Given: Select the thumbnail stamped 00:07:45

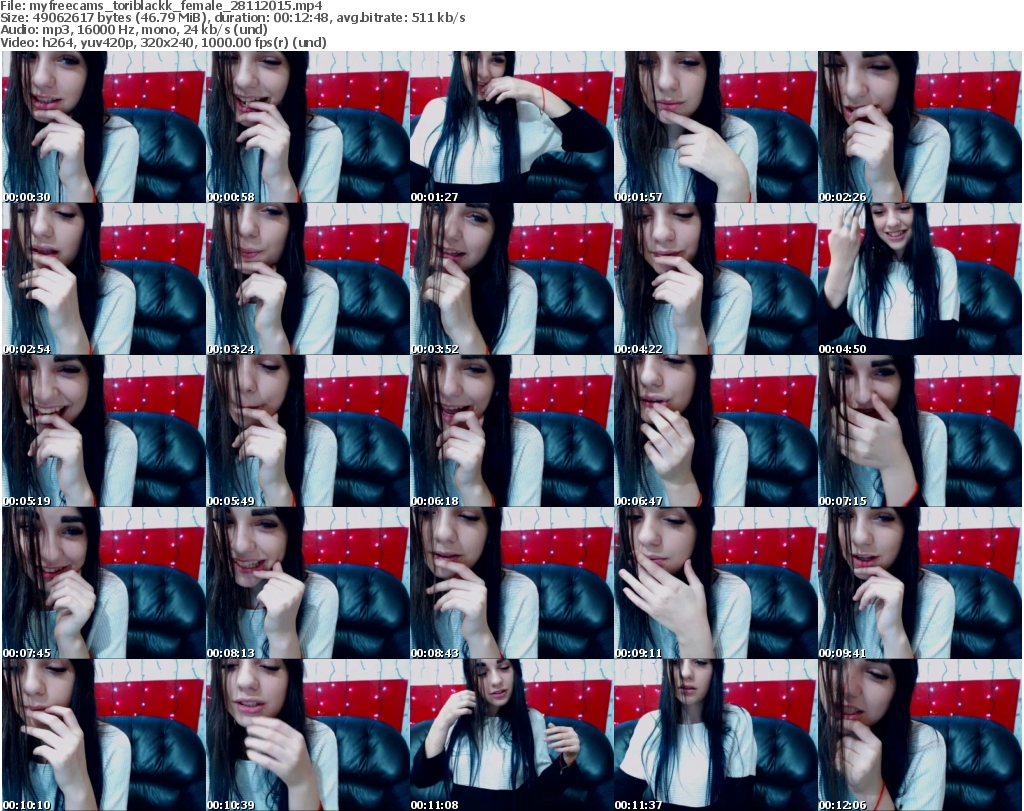Looking at the screenshot, I should (104, 583).
